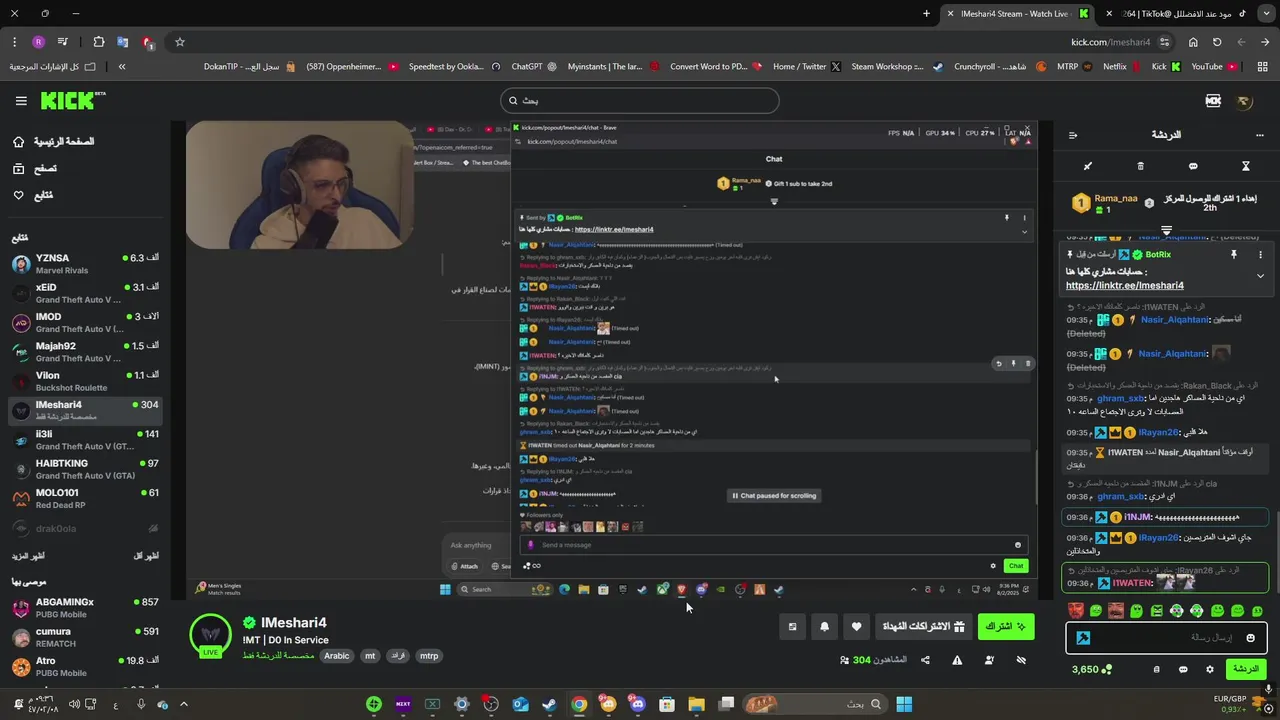
Task: Report stream with warning triangle icon
Action: pyautogui.click(x=957, y=660)
